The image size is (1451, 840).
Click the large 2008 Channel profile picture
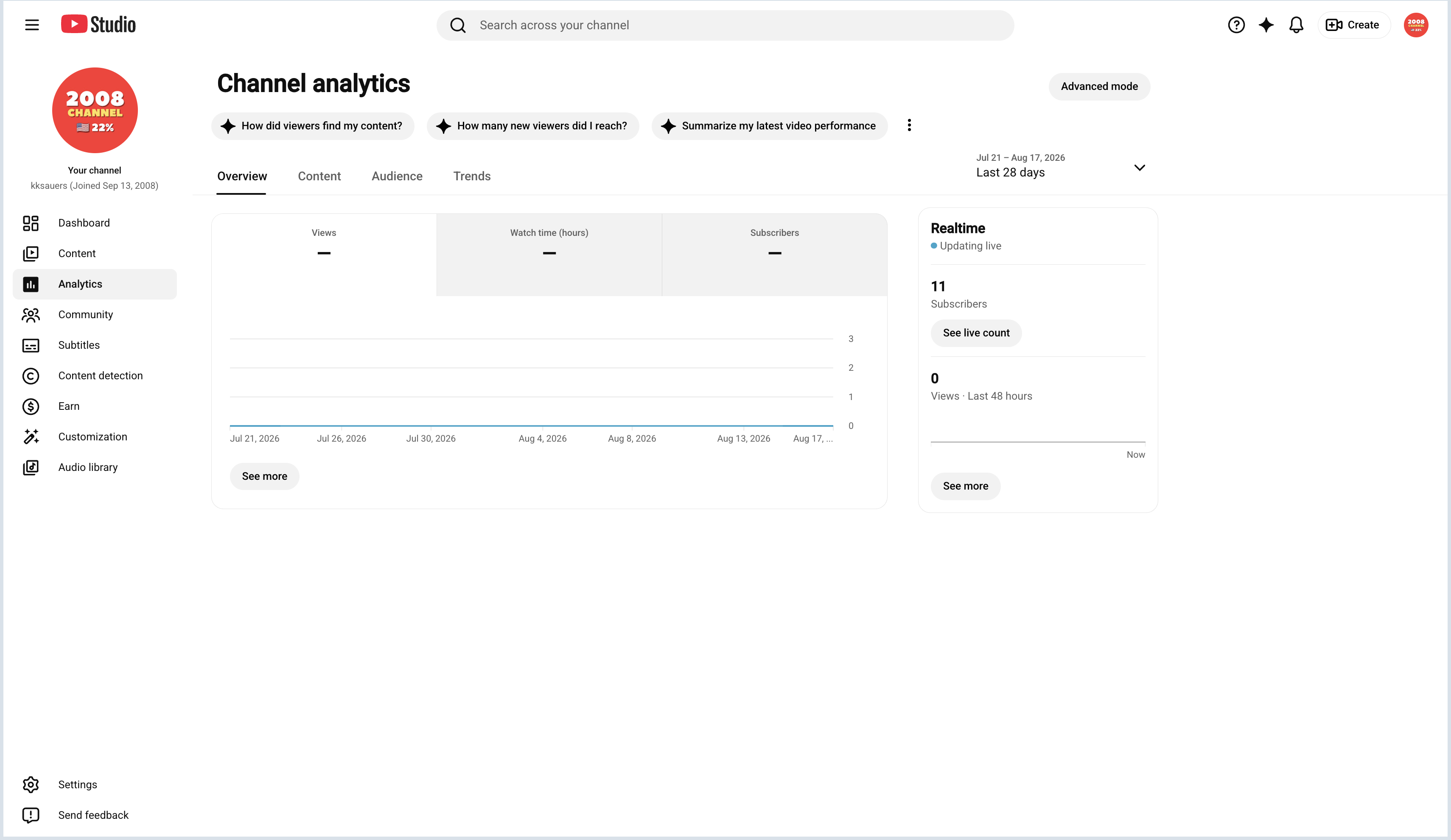point(95,110)
